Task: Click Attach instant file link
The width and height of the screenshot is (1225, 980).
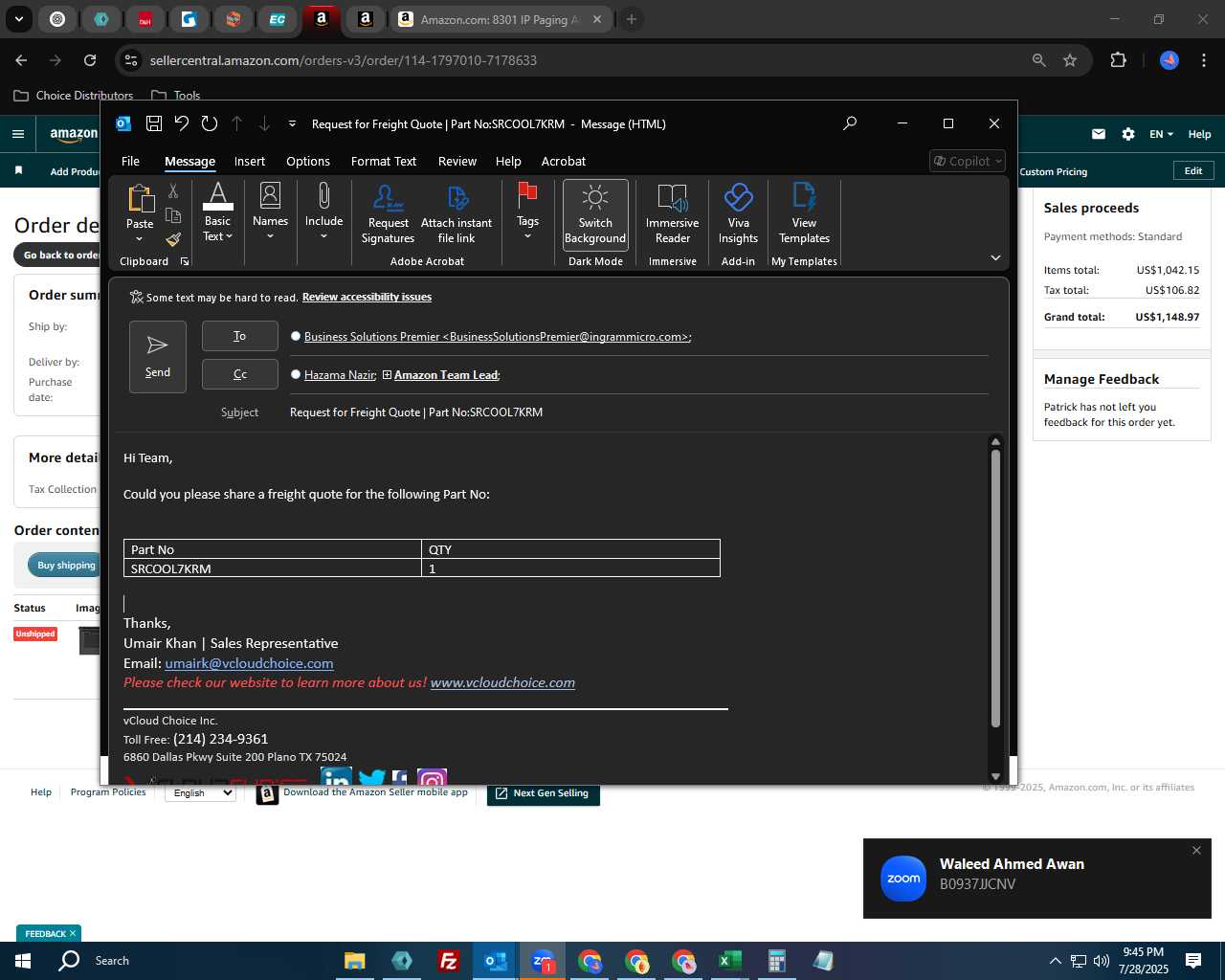Action: [457, 213]
